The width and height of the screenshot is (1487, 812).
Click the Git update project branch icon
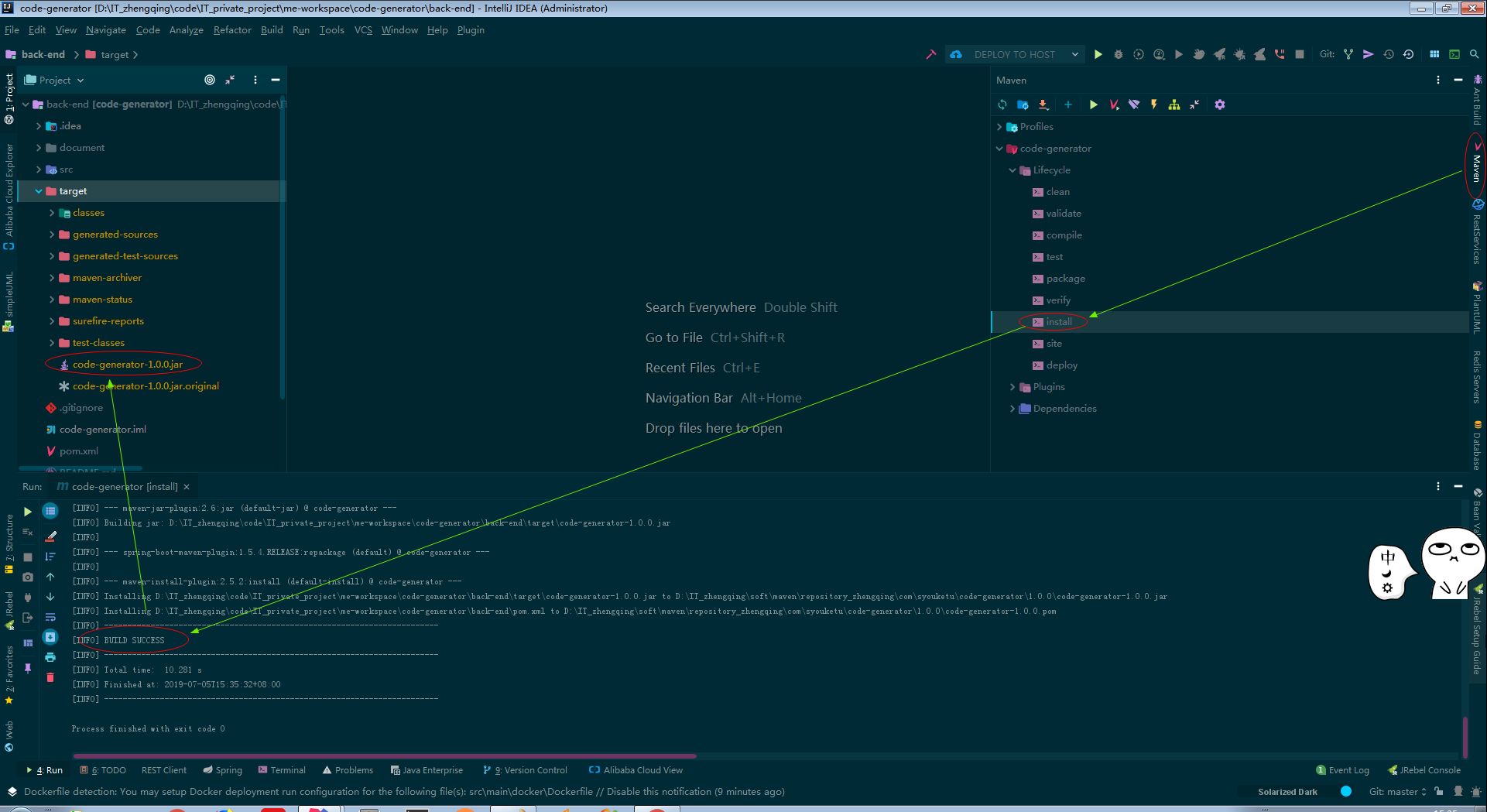coord(1348,54)
